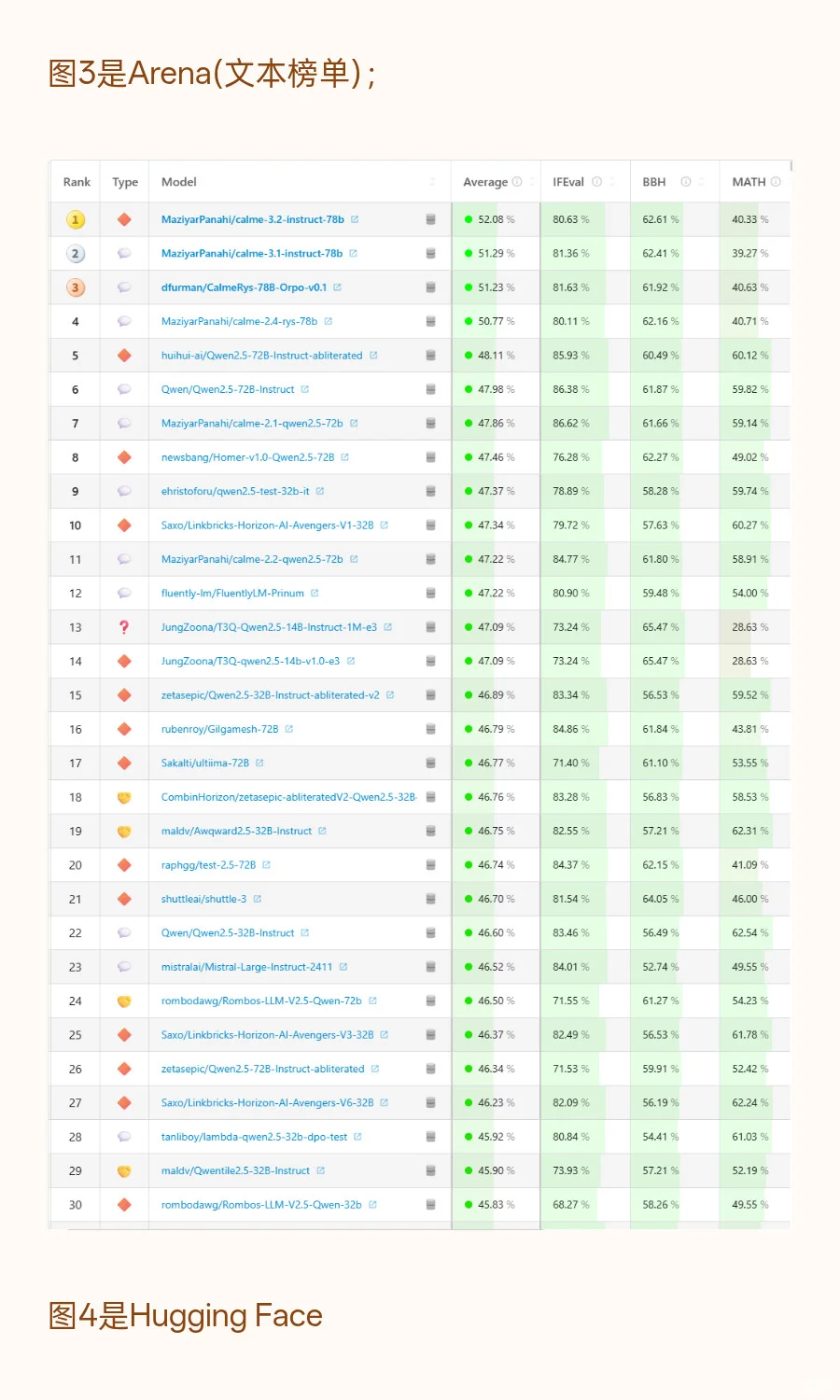Open external link icon beside CalmeRys-78B-Orpo-v0.1

coord(337,287)
